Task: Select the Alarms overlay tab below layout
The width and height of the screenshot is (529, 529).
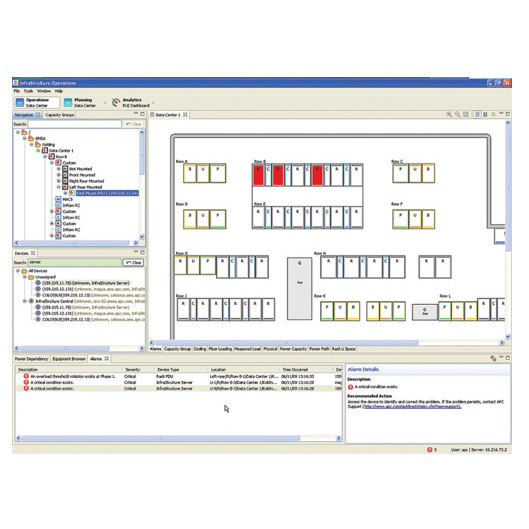Action: (x=156, y=349)
